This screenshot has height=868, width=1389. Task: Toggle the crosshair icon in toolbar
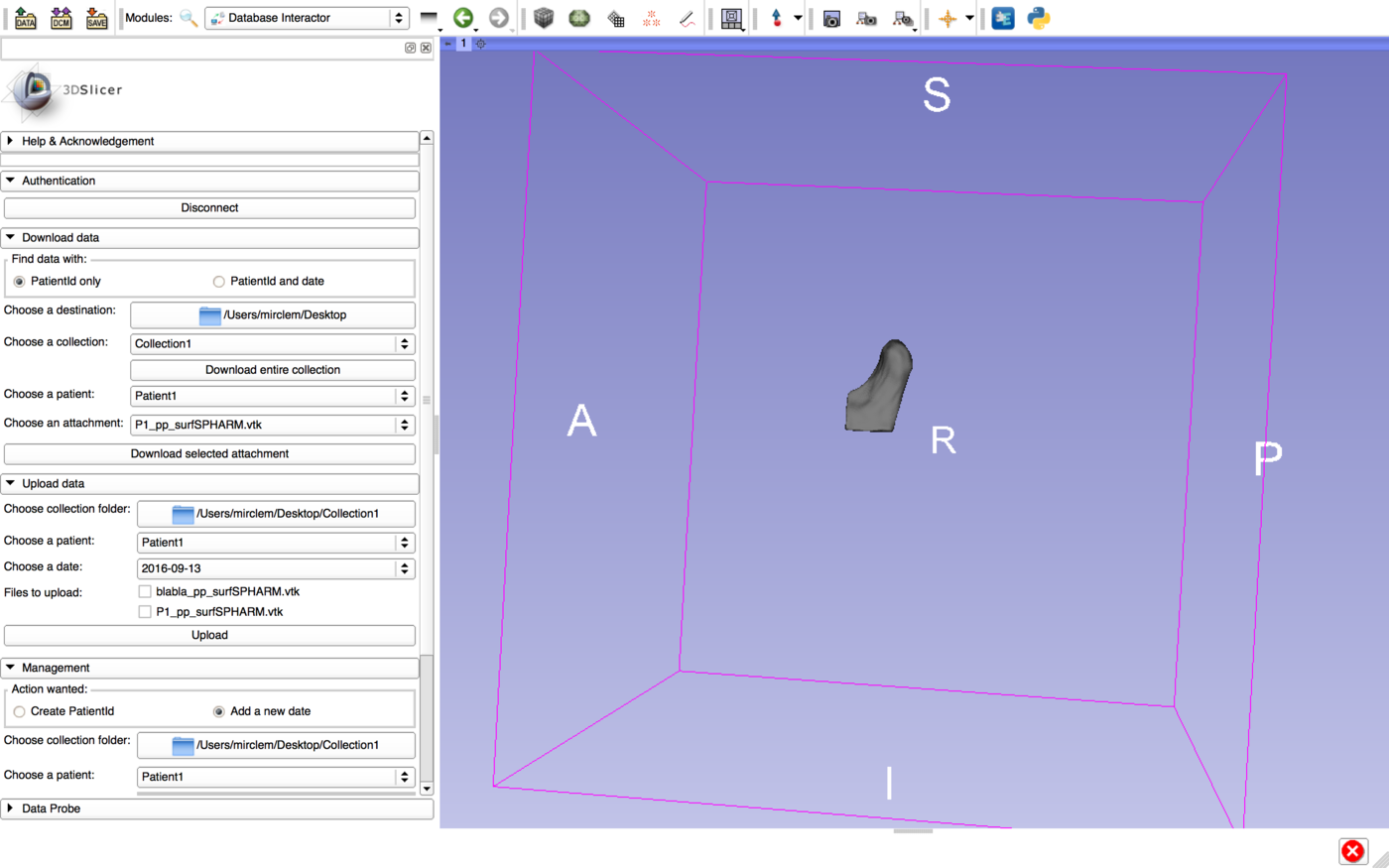pyautogui.click(x=947, y=18)
